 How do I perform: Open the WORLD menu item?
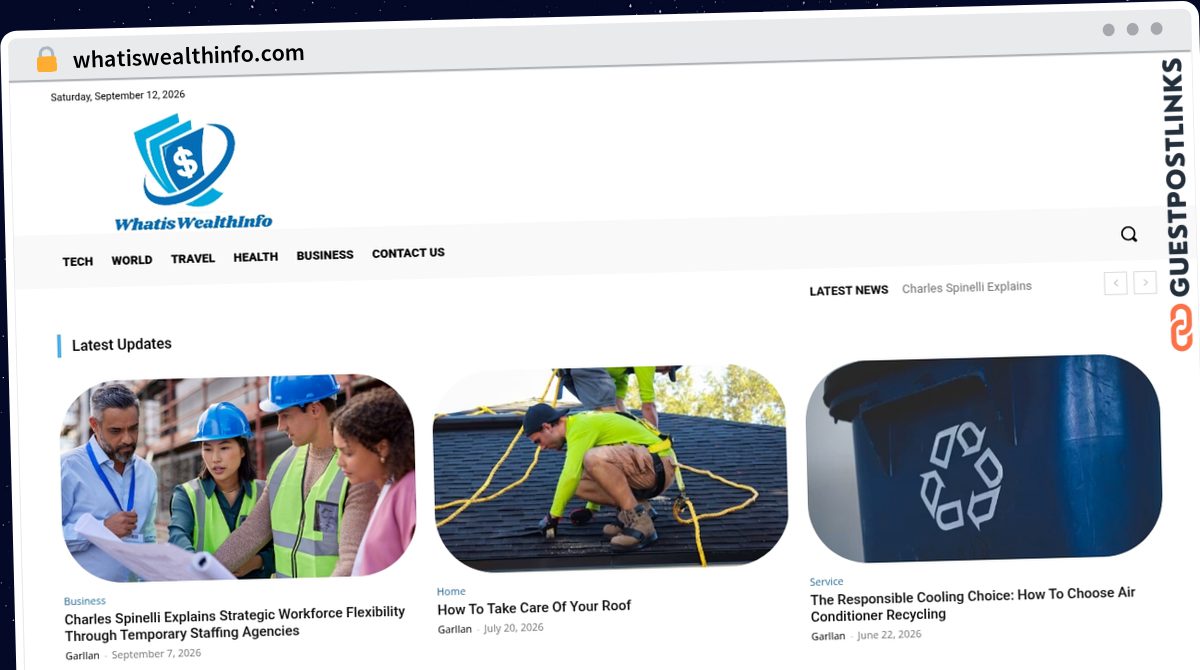(132, 260)
